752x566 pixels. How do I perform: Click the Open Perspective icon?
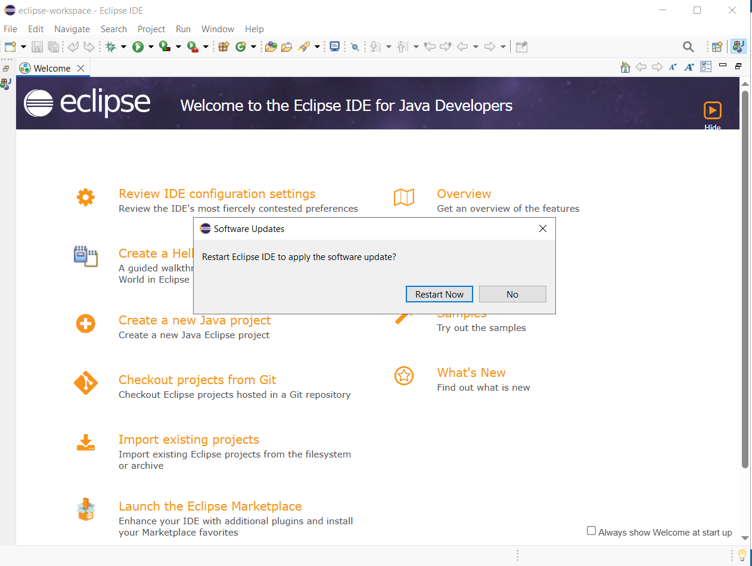(x=717, y=47)
